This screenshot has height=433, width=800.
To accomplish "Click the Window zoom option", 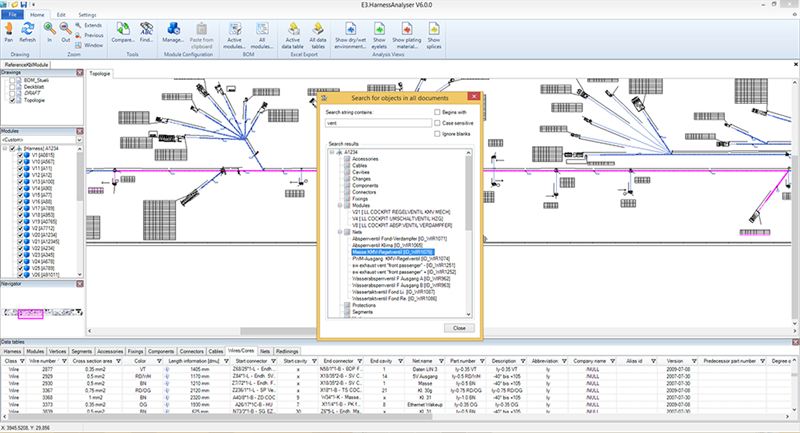I will click(92, 46).
